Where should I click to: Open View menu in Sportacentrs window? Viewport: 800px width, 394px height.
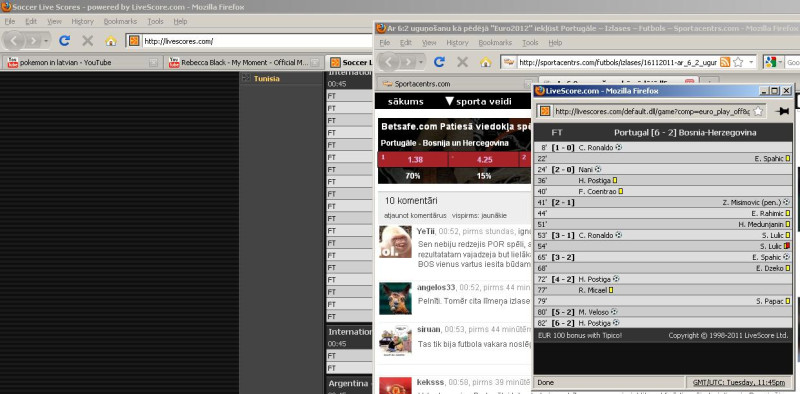[429, 43]
